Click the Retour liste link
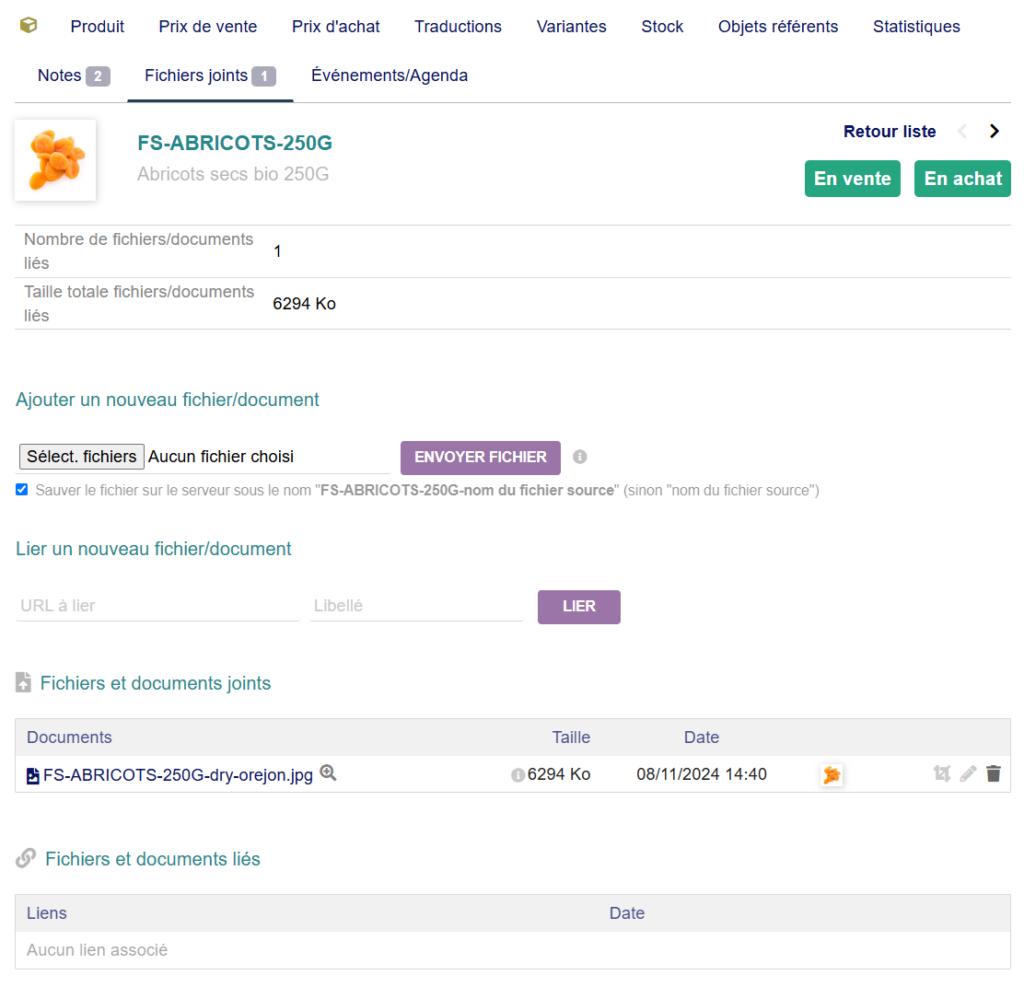This screenshot has width=1024, height=987. (889, 131)
